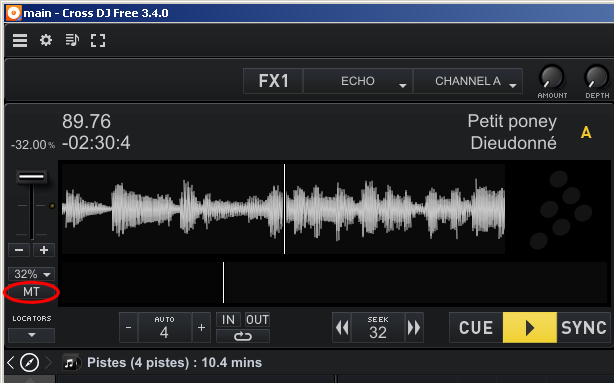This screenshot has height=383, width=614.
Task: Open the 32% pitch range dropdown
Action: [x=31, y=274]
